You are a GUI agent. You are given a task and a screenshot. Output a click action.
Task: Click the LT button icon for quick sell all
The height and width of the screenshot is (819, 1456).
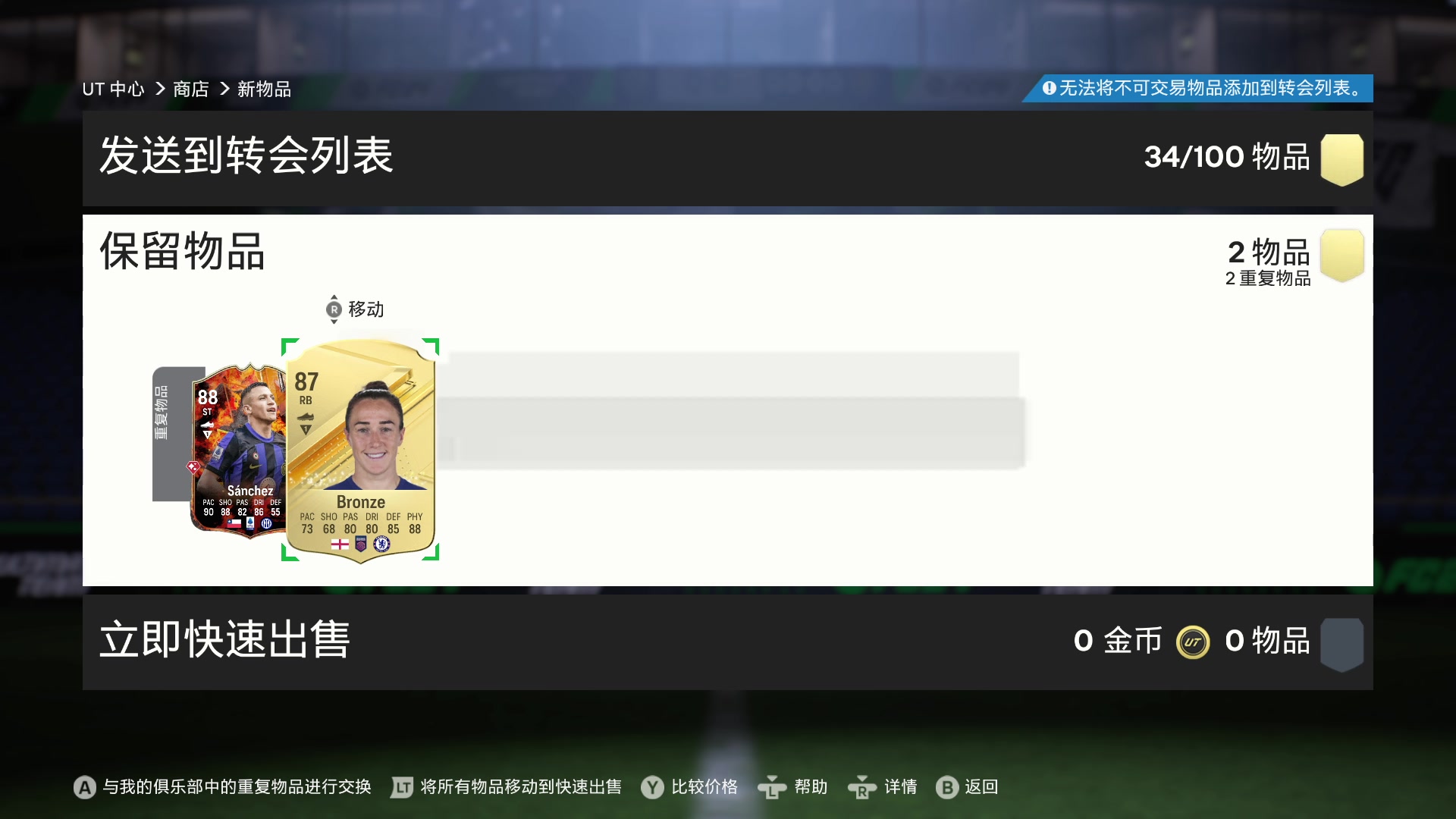(402, 787)
